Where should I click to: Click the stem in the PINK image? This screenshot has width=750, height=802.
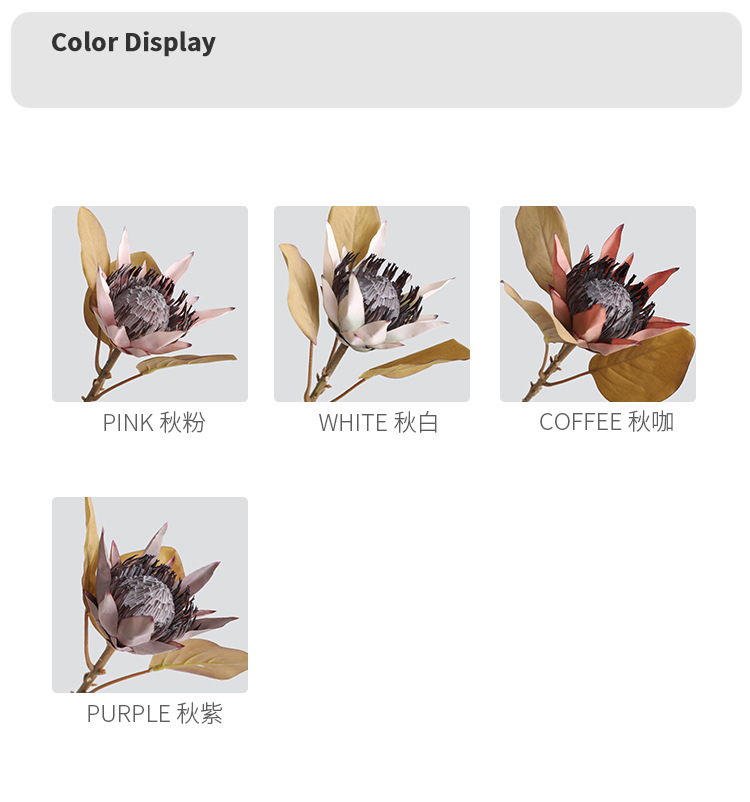[x=102, y=376]
